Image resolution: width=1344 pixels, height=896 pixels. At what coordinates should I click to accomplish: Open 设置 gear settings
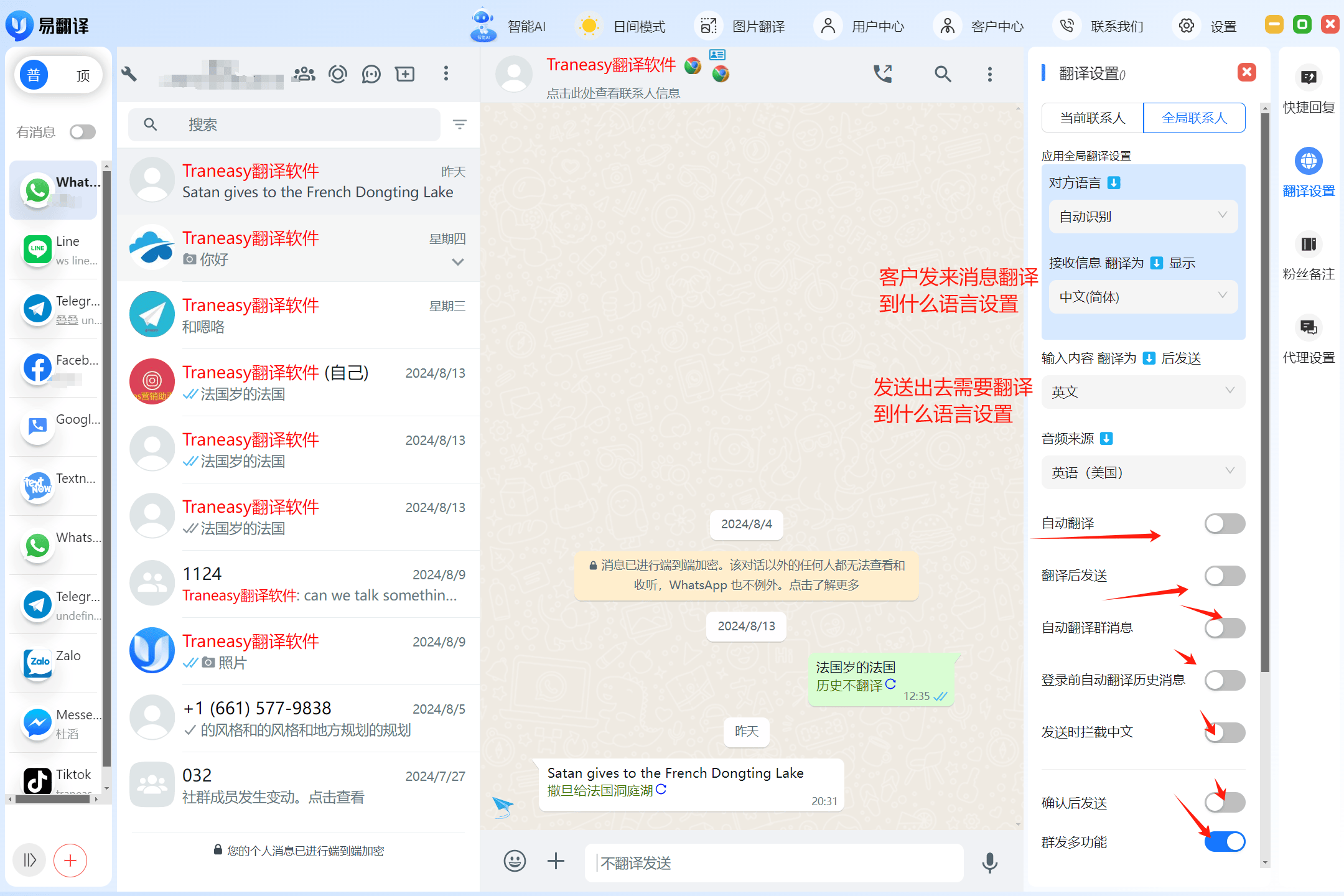(1187, 26)
